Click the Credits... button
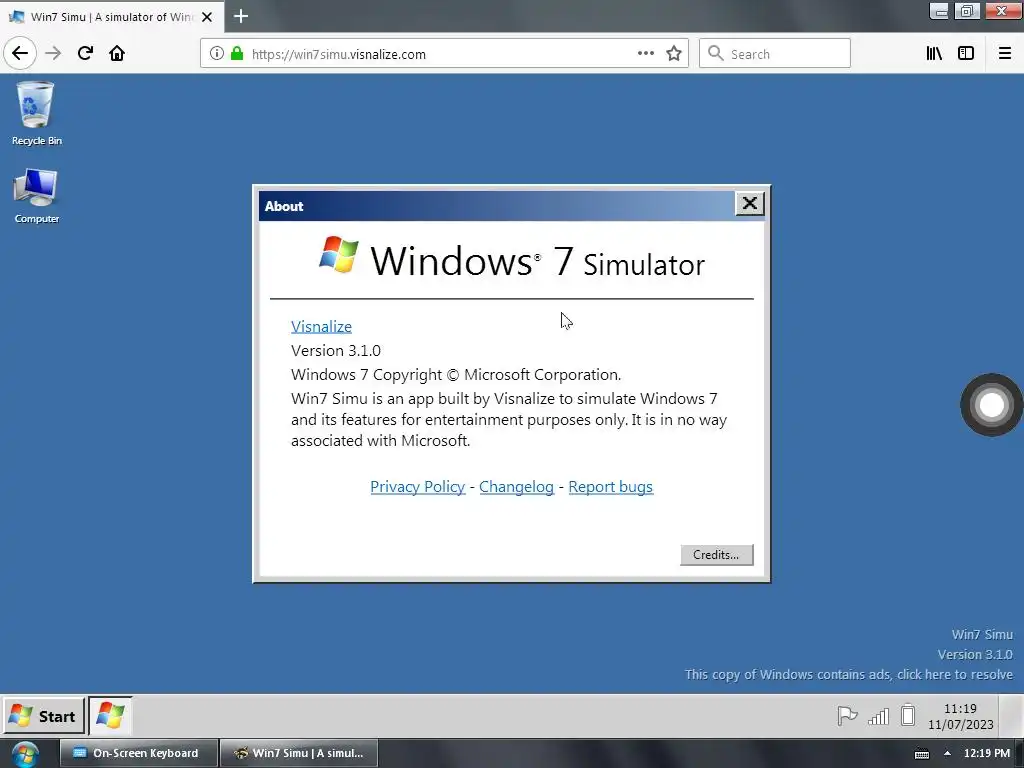The height and width of the screenshot is (768, 1024). [x=716, y=554]
